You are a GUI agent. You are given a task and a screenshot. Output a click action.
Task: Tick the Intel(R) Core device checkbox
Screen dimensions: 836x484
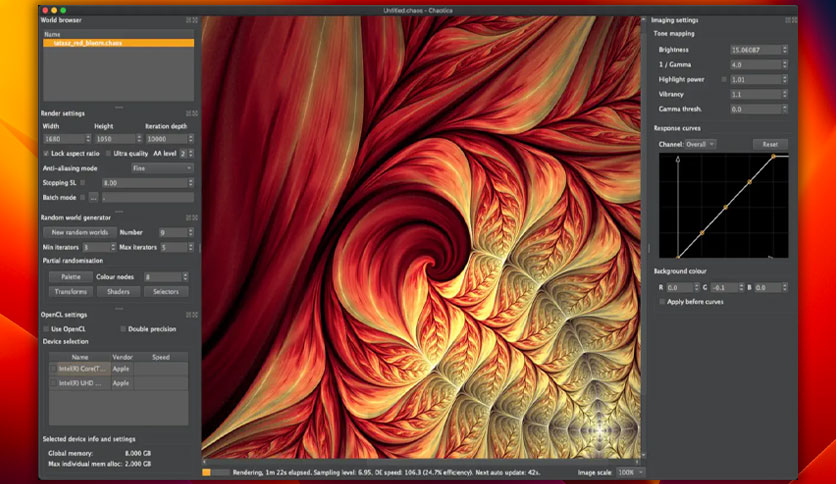[x=53, y=369]
